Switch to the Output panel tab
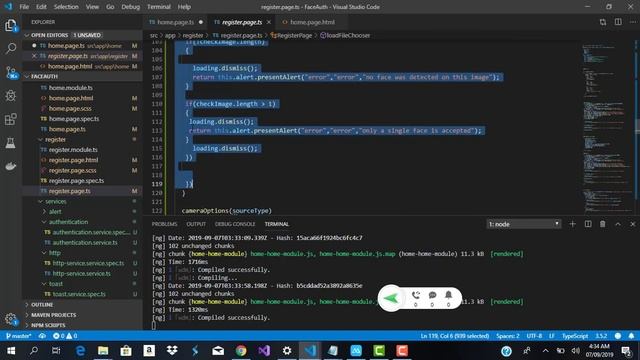Screen dimensions: 640x360 (196, 224)
